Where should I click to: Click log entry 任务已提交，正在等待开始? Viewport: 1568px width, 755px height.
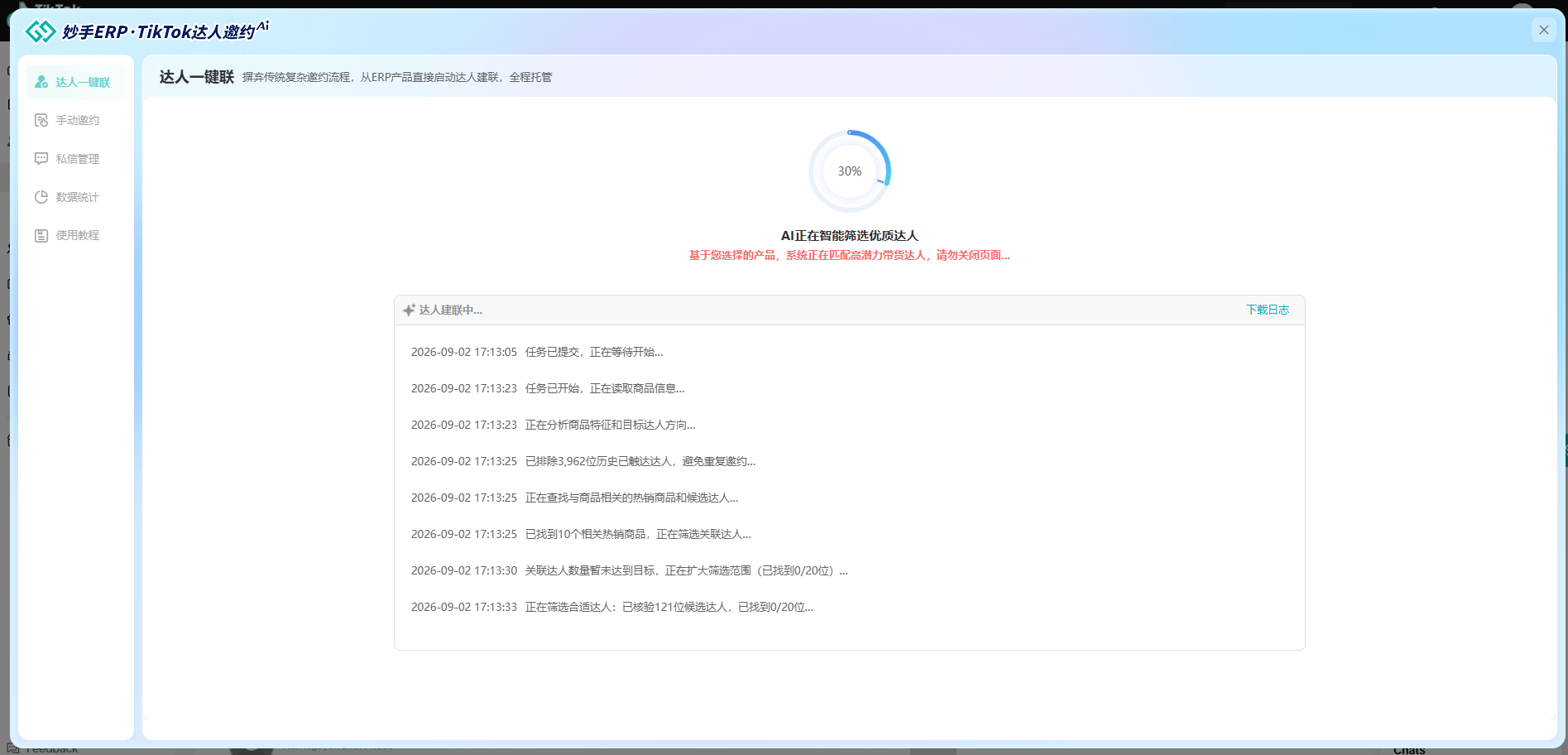(594, 352)
